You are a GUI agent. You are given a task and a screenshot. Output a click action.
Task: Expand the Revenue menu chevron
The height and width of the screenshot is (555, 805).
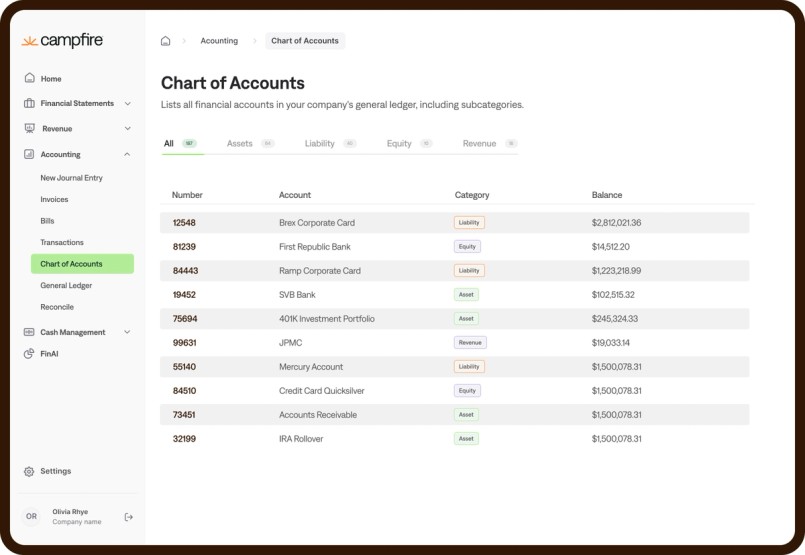[128, 128]
